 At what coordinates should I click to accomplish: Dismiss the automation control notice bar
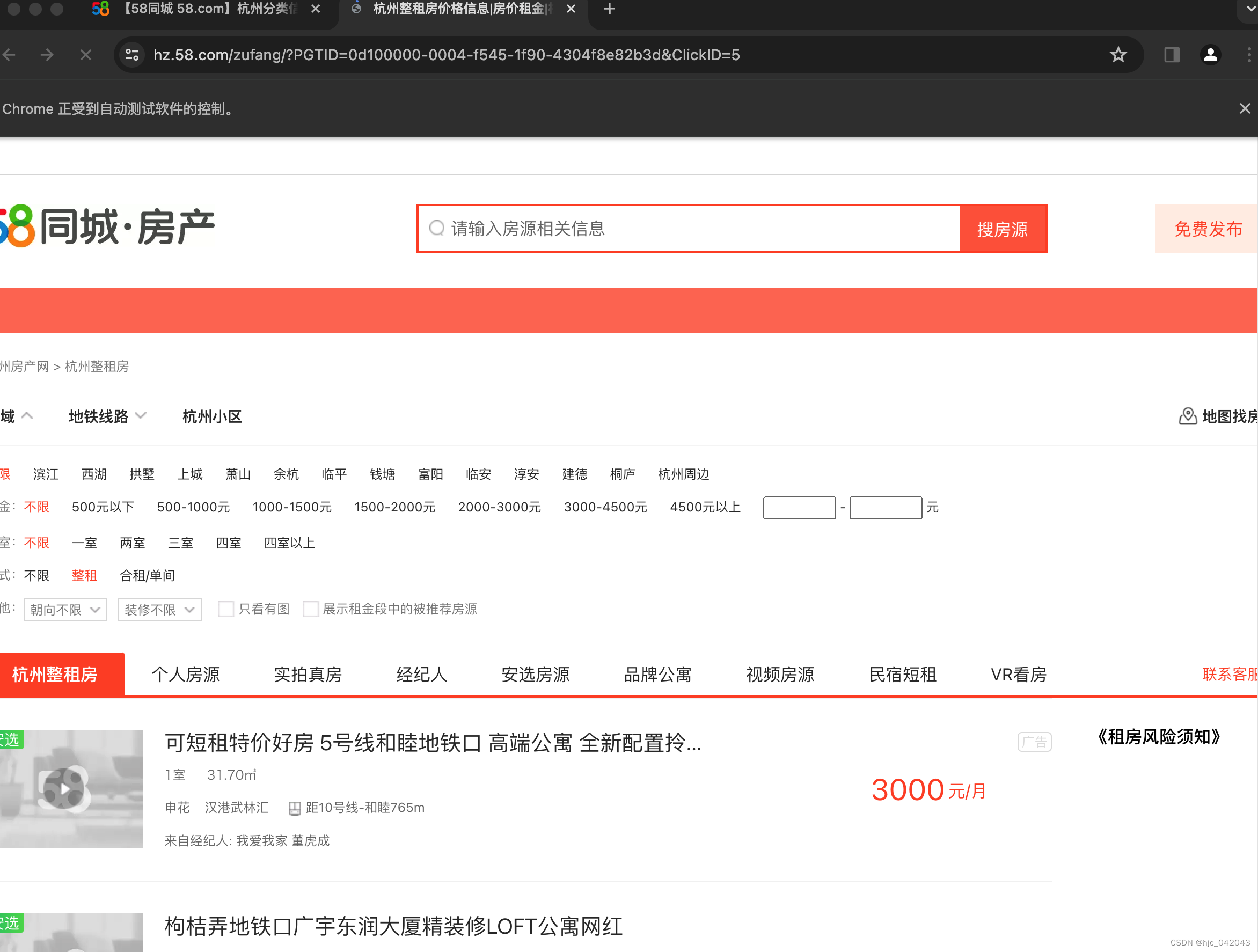click(x=1245, y=108)
